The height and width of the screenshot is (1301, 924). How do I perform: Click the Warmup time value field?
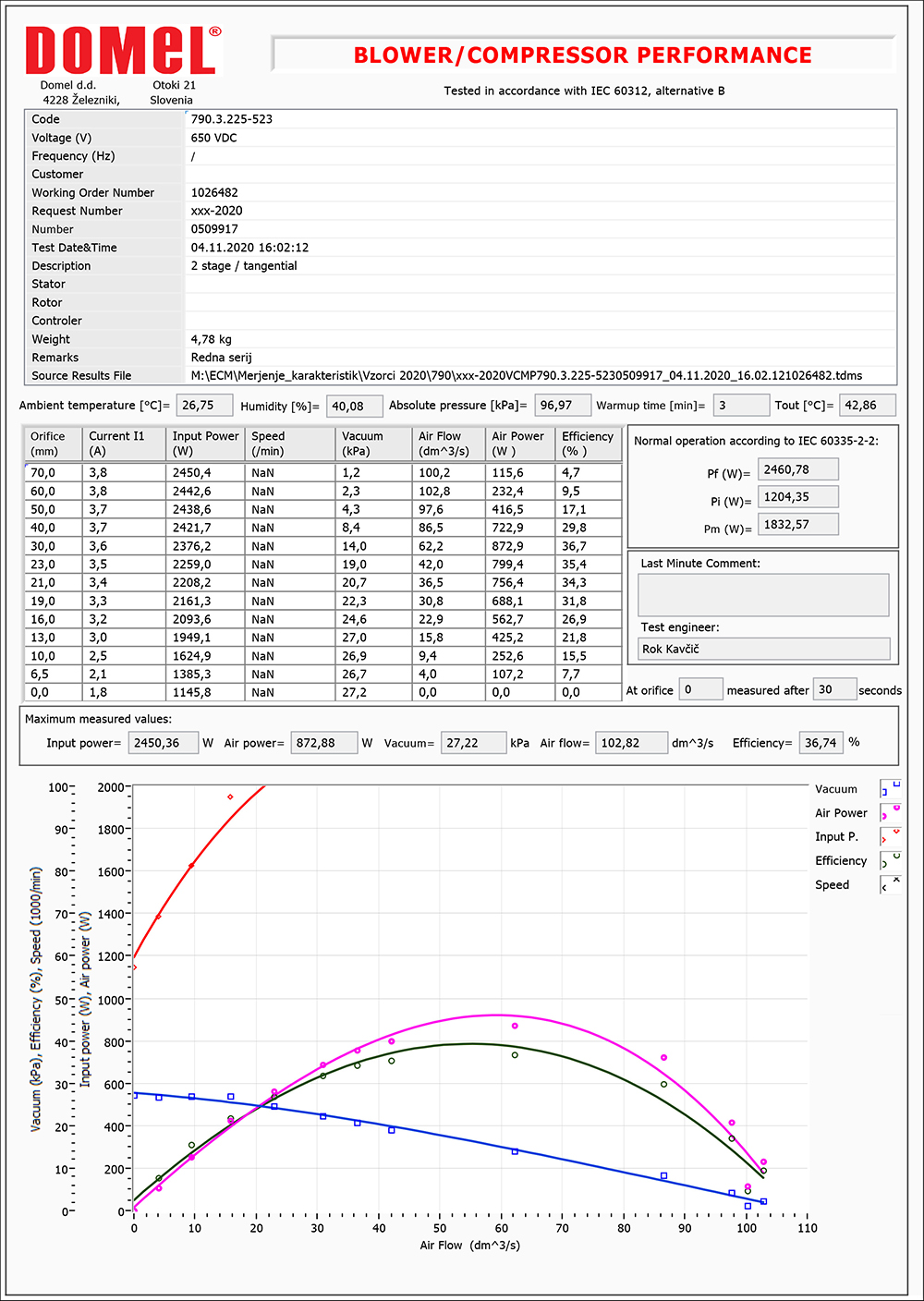[740, 406]
